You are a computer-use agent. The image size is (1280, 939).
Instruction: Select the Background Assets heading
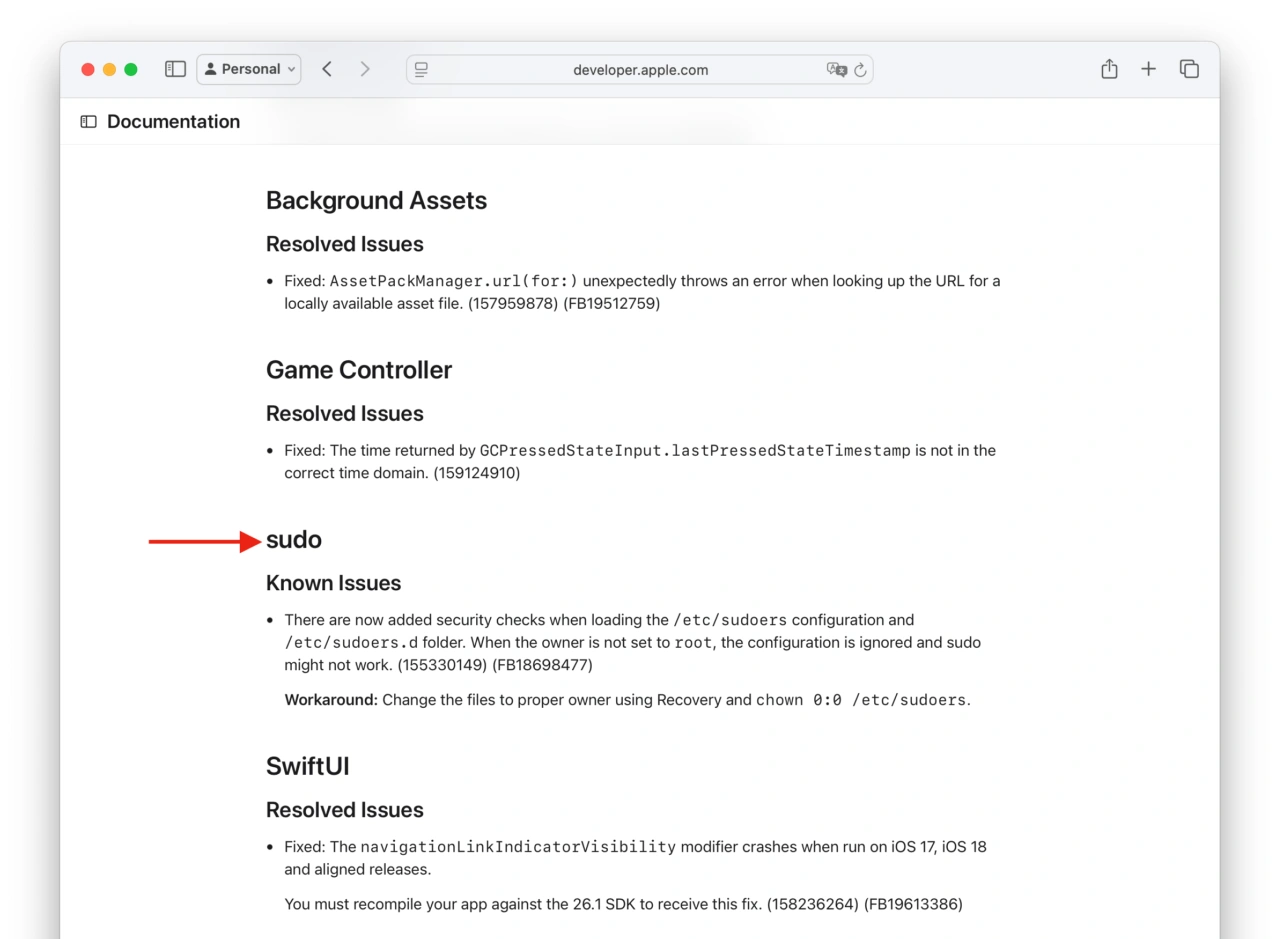(x=376, y=200)
